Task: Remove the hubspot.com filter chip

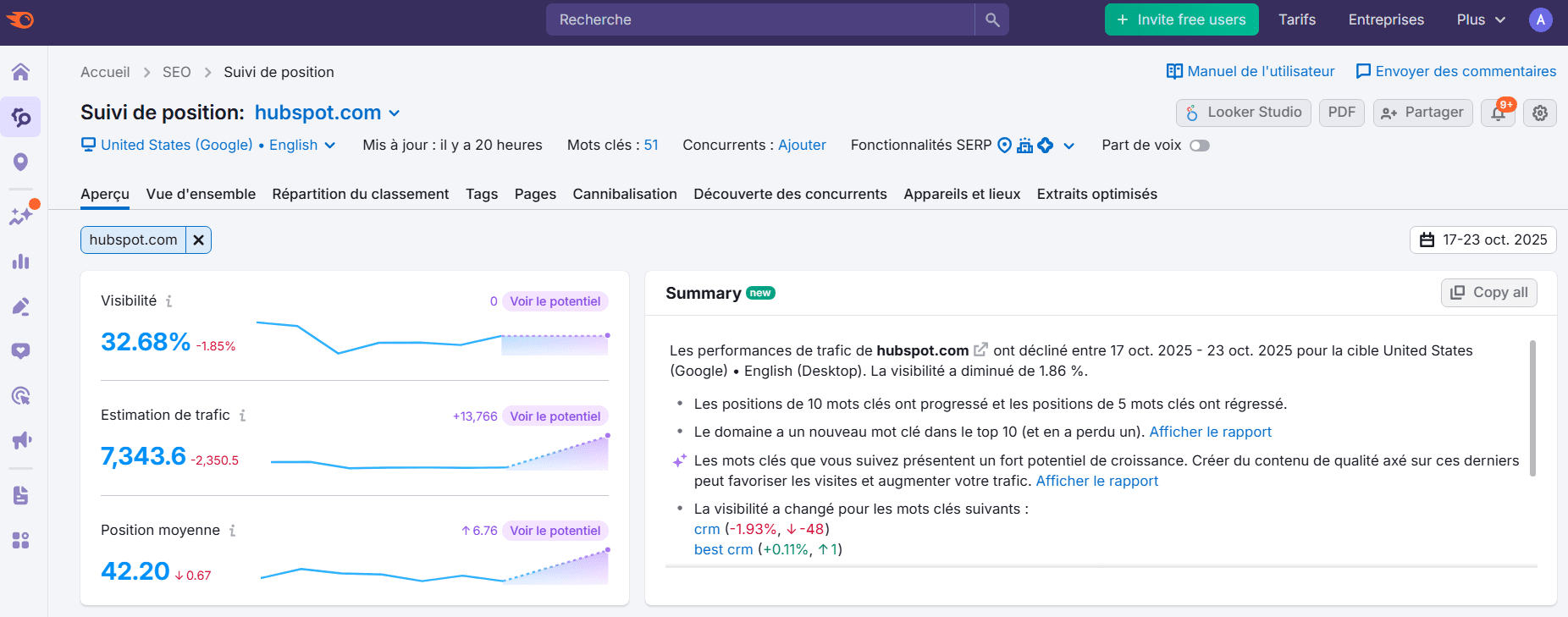Action: [198, 240]
